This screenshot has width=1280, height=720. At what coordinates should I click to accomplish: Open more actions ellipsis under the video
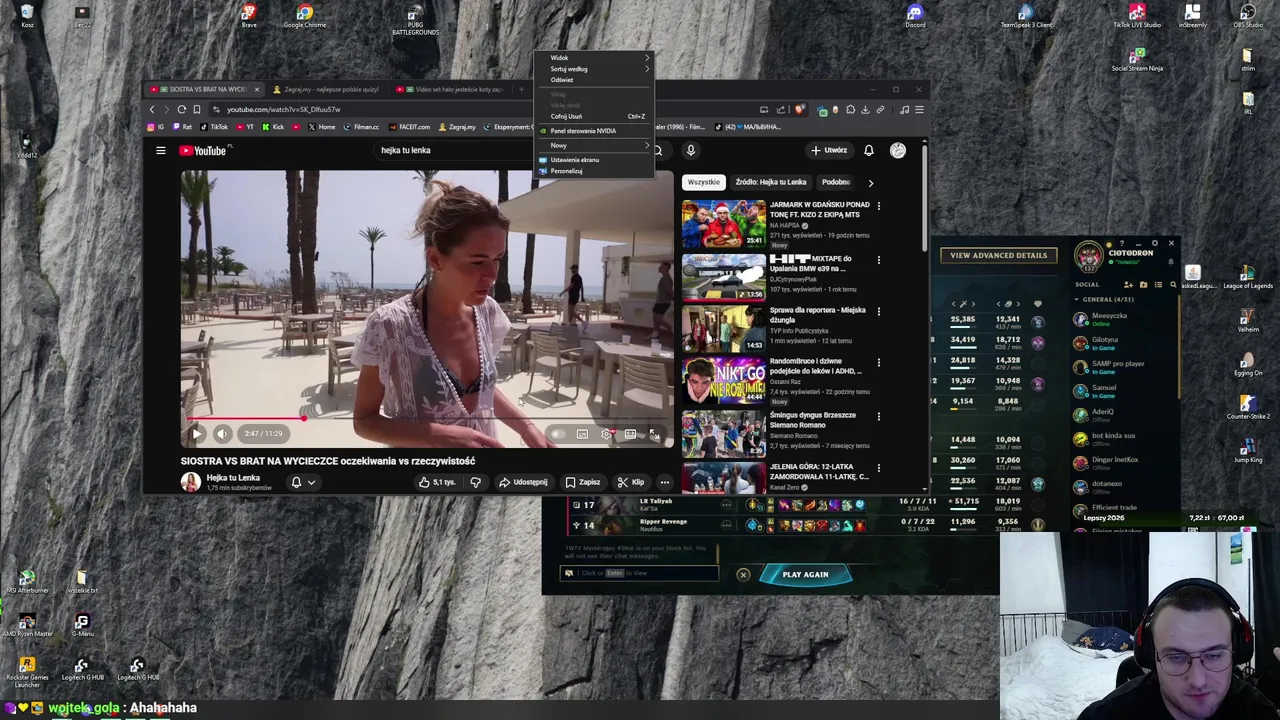click(x=664, y=482)
